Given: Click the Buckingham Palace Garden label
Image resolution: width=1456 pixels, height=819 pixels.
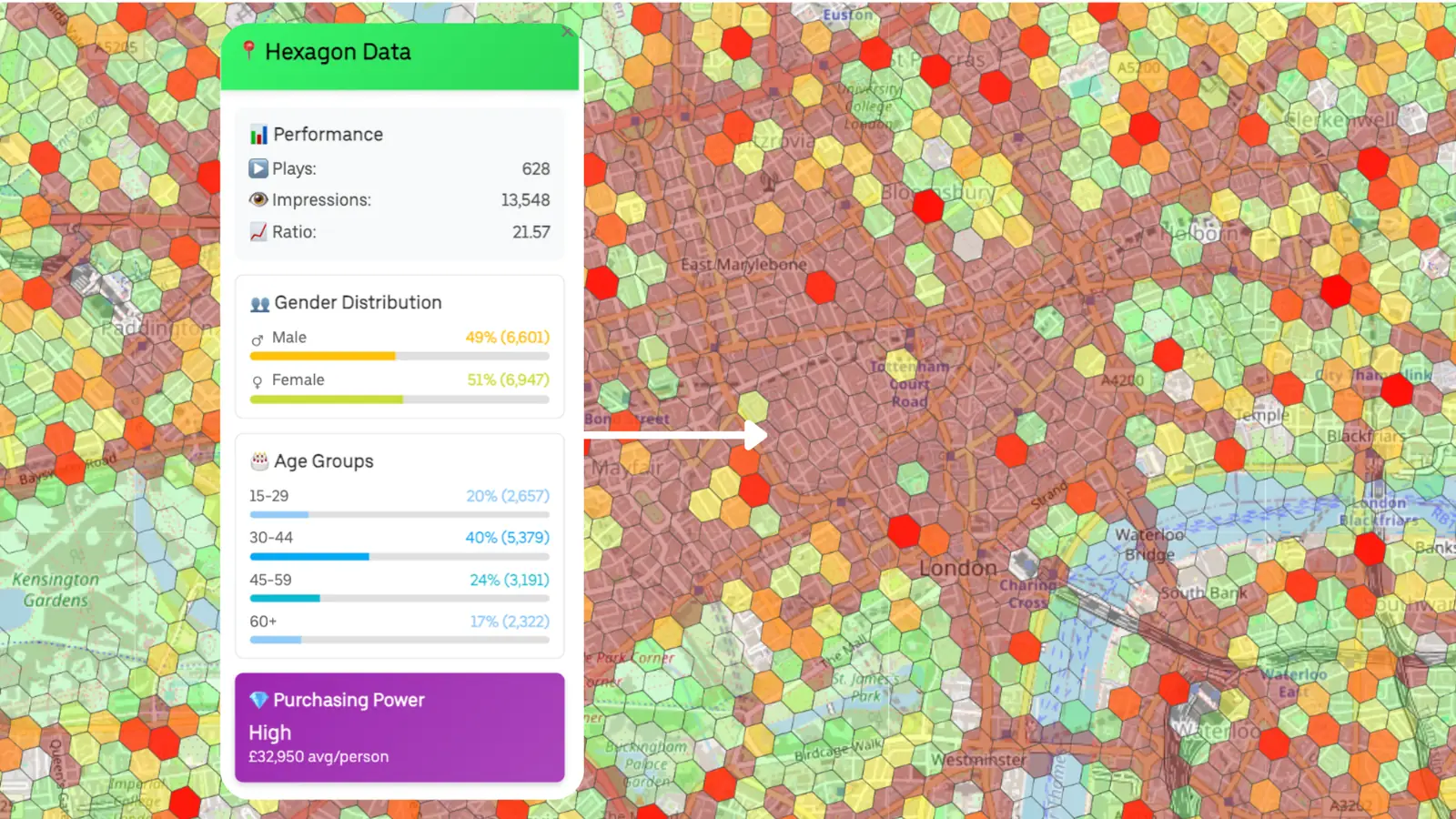Looking at the screenshot, I should 647,763.
